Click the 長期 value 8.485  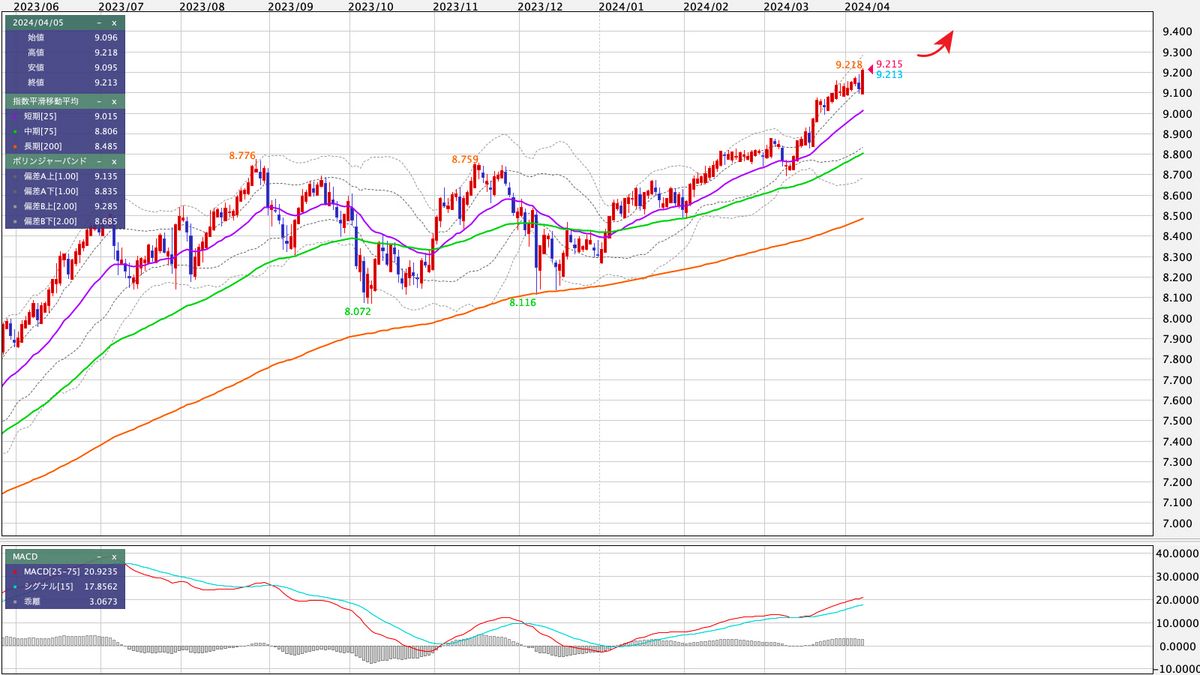pos(106,147)
